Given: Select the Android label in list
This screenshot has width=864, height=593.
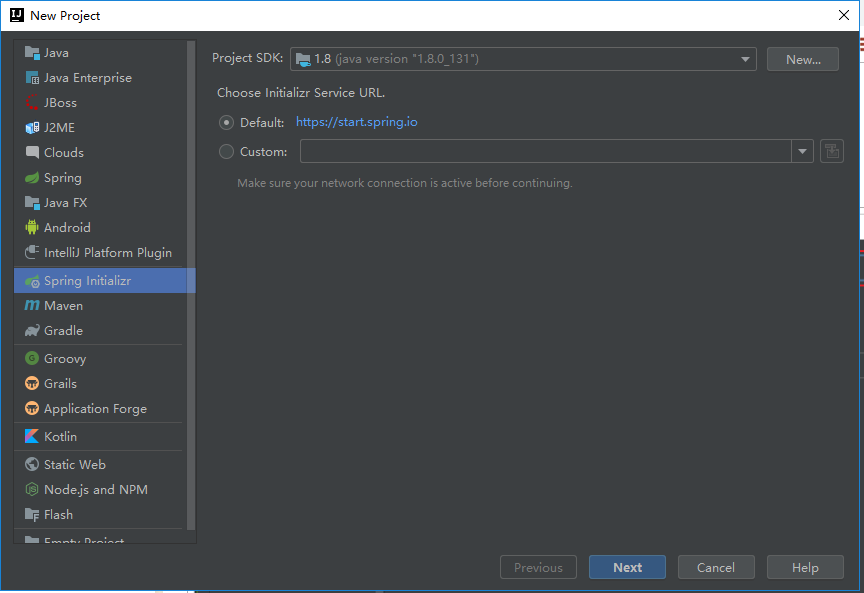Looking at the screenshot, I should point(67,228).
